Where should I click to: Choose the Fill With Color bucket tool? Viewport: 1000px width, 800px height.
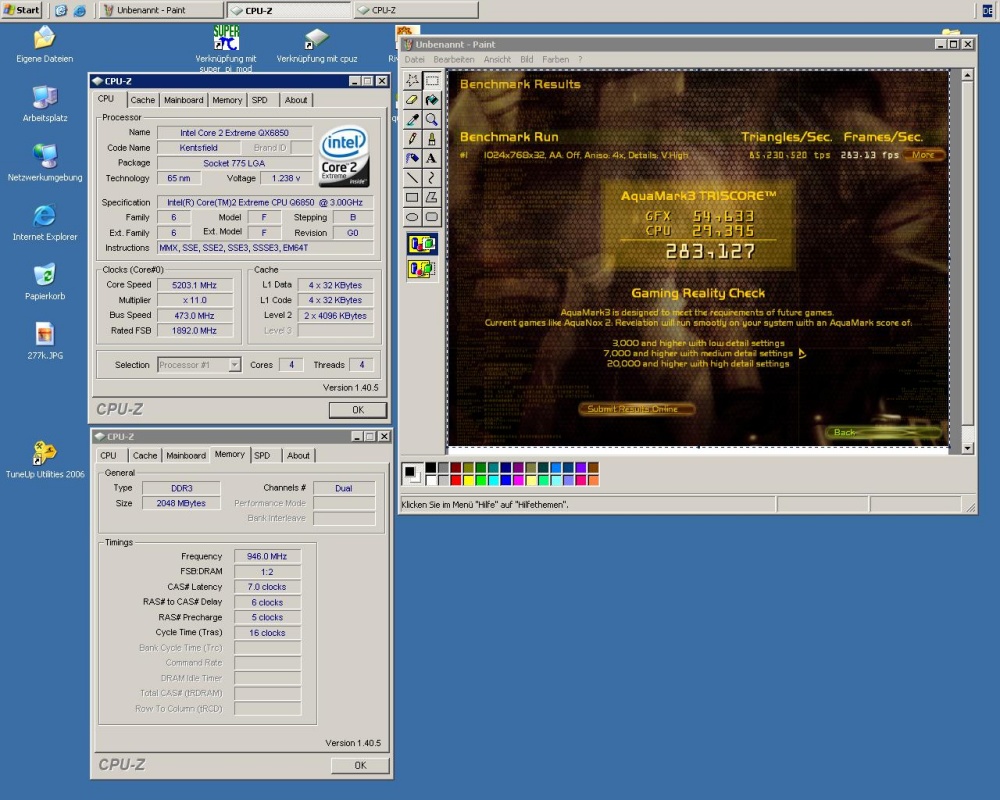click(432, 100)
